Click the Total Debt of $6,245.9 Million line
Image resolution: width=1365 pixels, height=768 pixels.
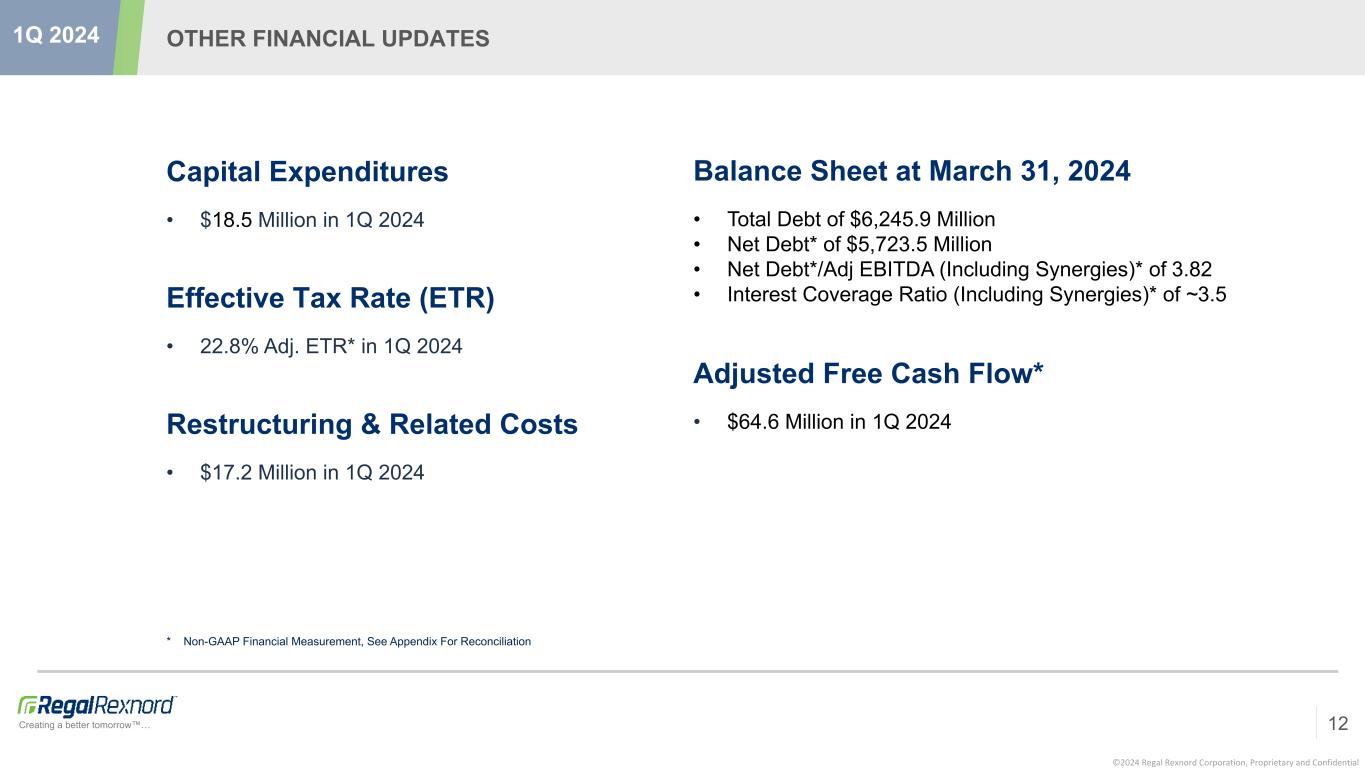click(861, 219)
